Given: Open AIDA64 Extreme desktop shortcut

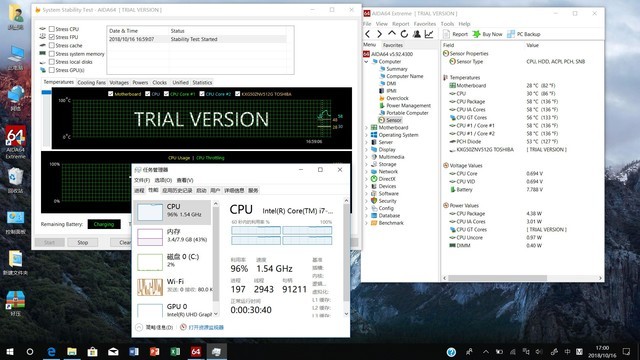Looking at the screenshot, I should [x=16, y=142].
